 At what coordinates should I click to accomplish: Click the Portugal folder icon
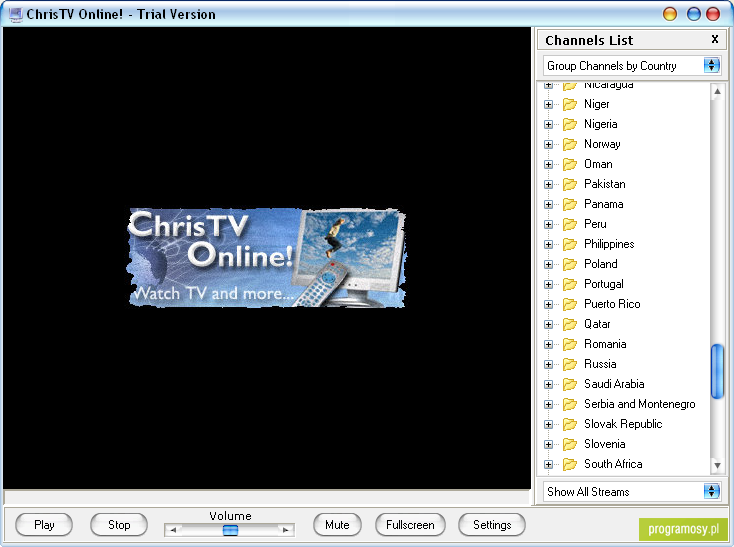[x=570, y=284]
